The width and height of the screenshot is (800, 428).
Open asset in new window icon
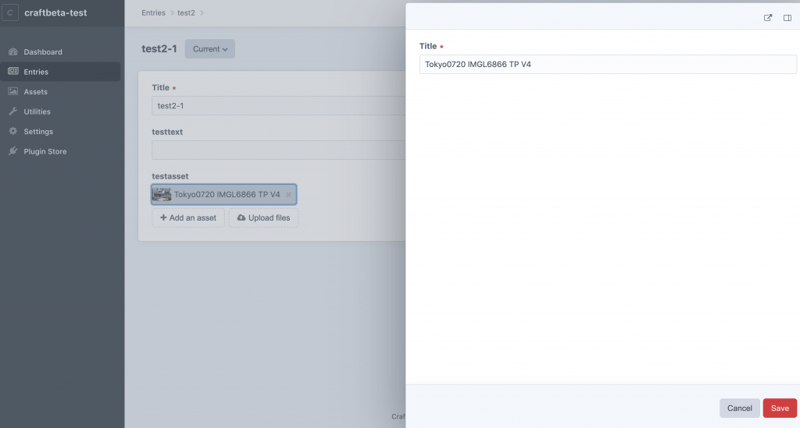click(x=768, y=17)
